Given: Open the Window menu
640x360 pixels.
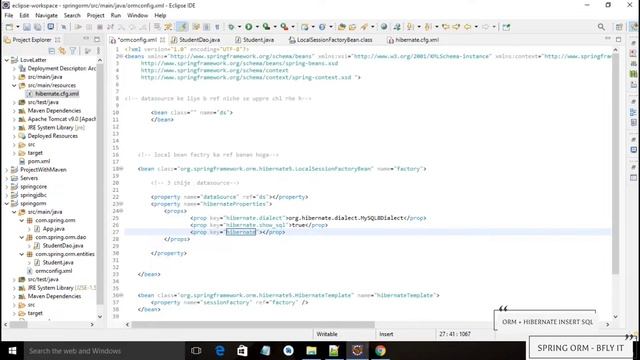Looking at the screenshot, I should 138,15.
